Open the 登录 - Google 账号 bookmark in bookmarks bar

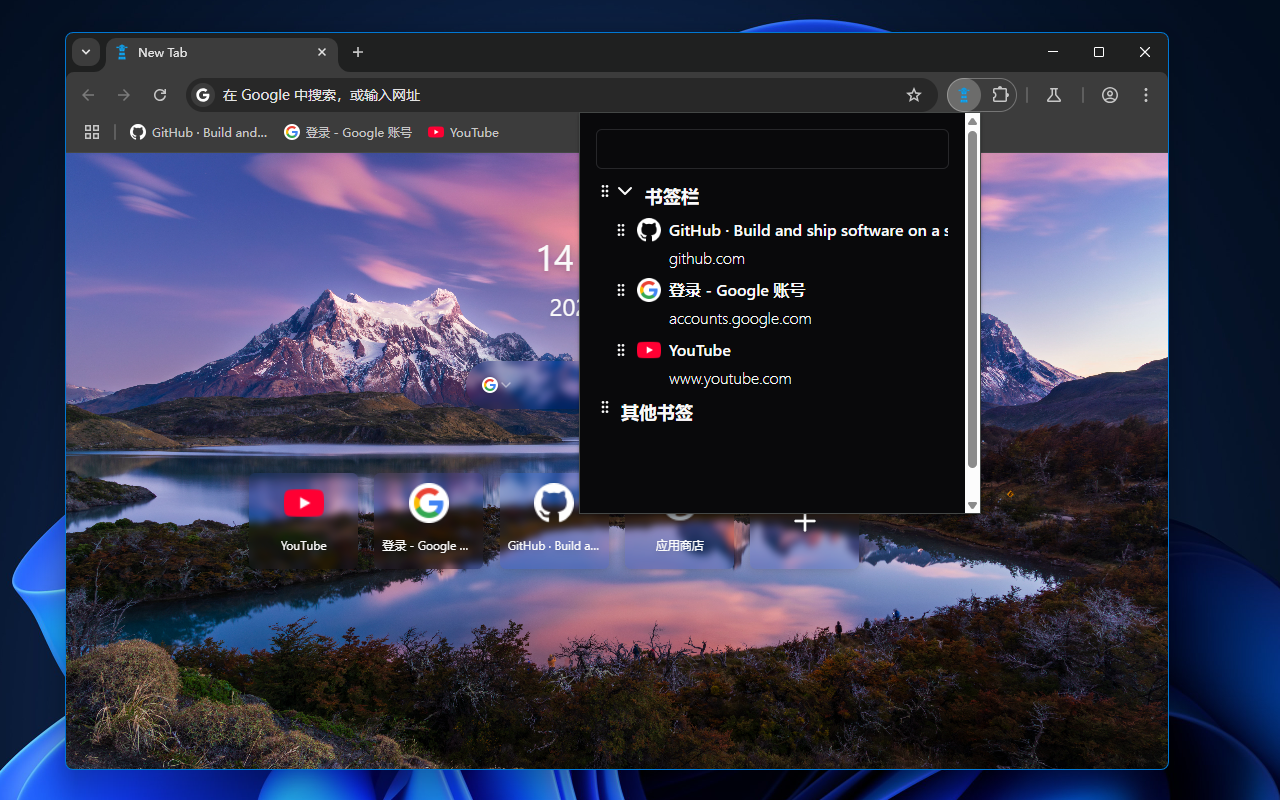[348, 132]
